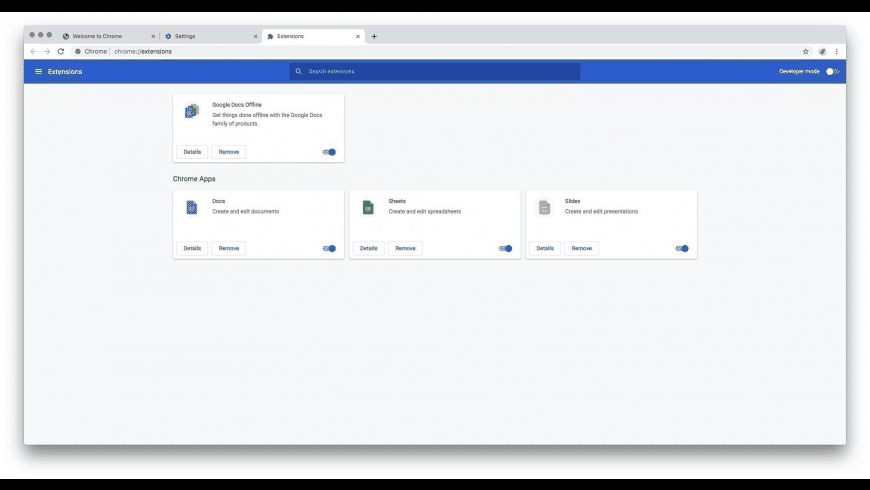The height and width of the screenshot is (490, 870).
Task: Click 'Create and edit documents' text
Action: pos(246,211)
